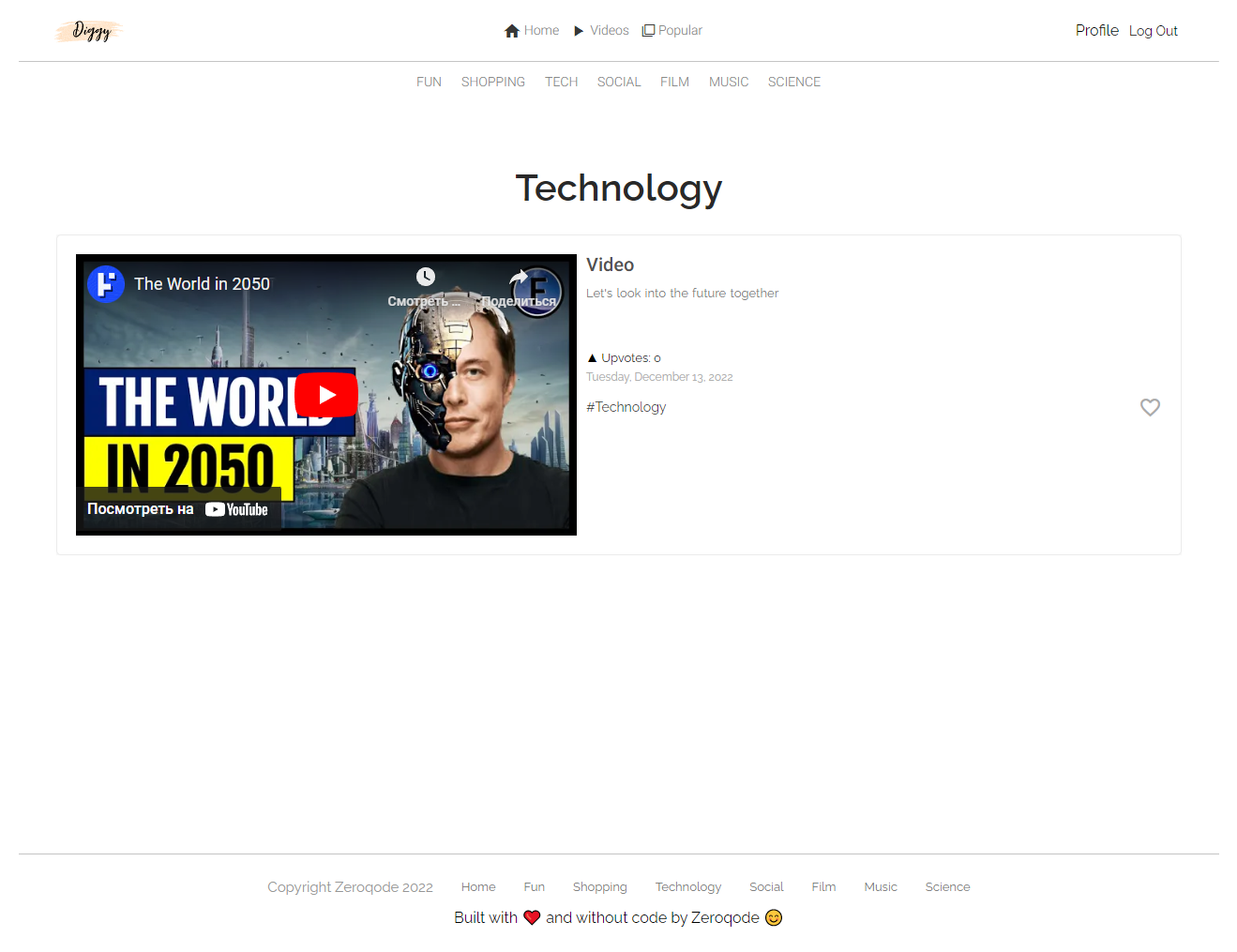Go to Home via the house icon
The height and width of the screenshot is (952, 1237).
point(512,31)
